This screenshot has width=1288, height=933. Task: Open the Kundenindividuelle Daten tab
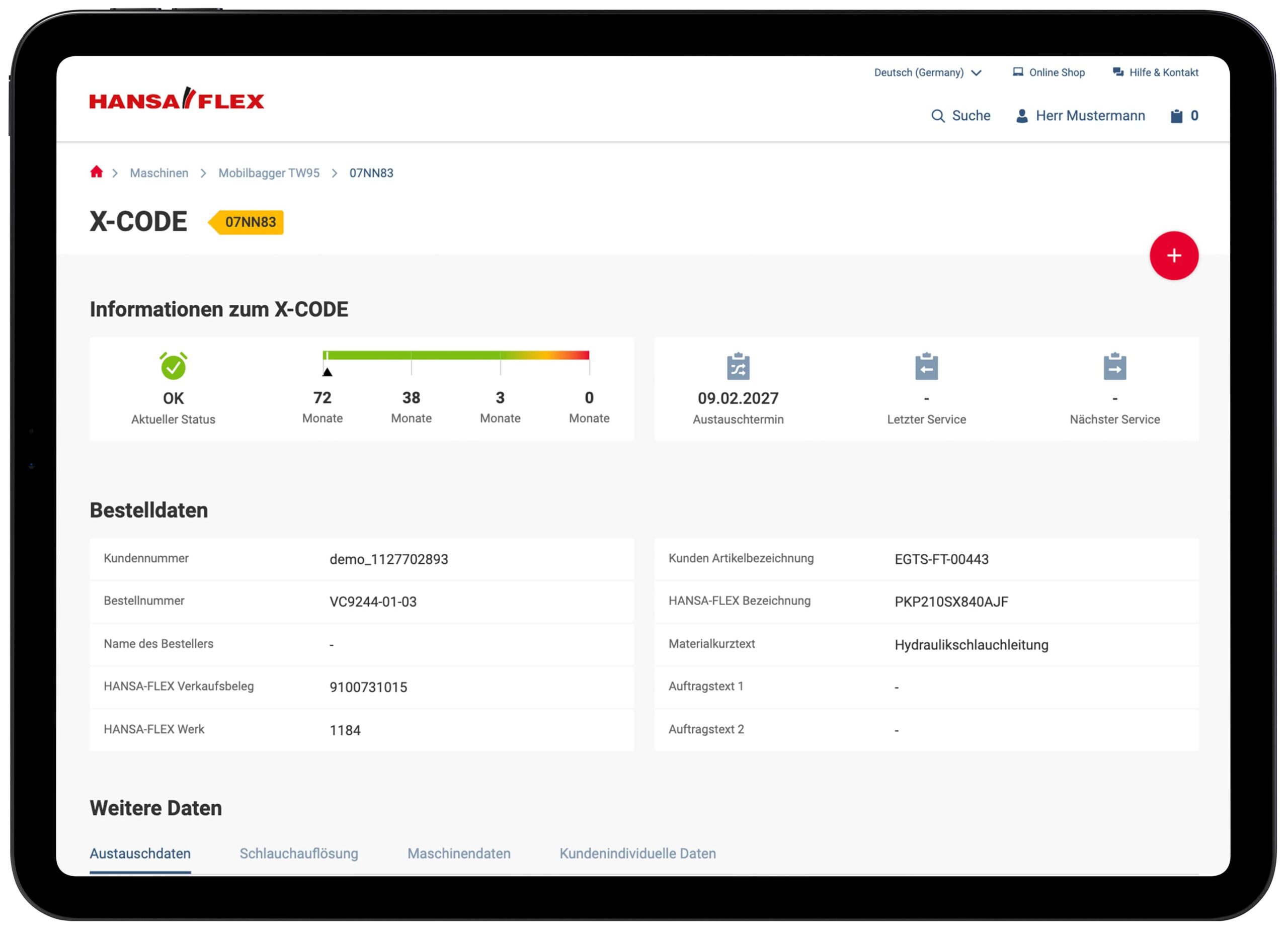coord(637,853)
